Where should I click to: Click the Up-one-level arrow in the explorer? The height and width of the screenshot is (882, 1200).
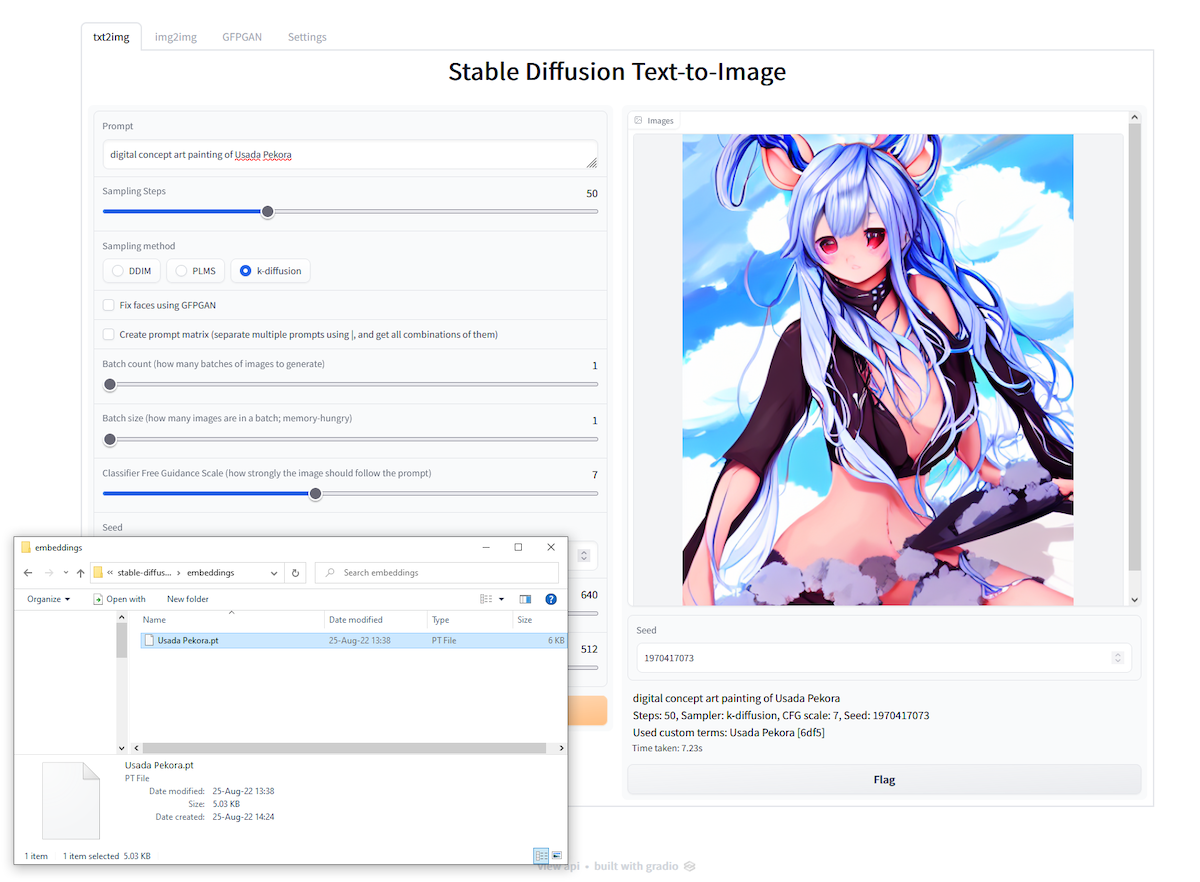(x=79, y=573)
